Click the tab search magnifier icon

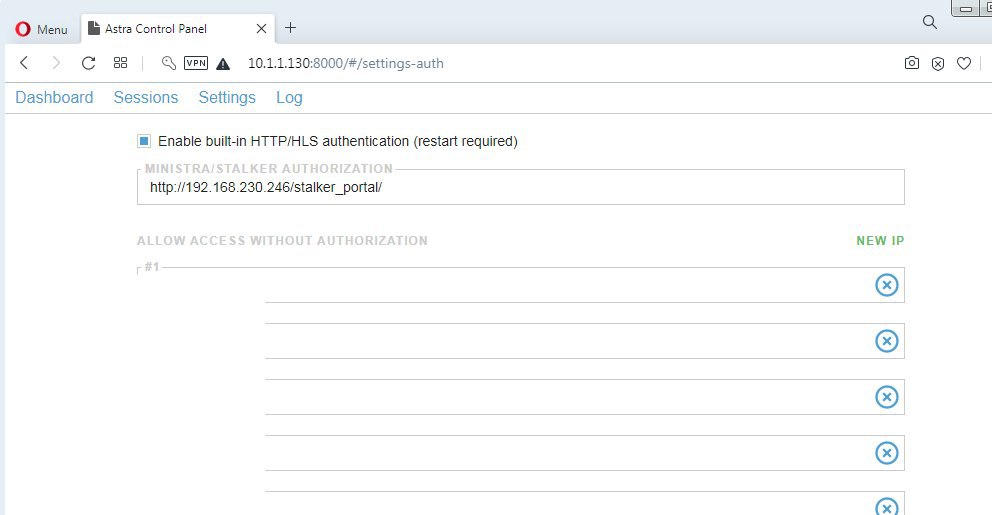tap(929, 22)
